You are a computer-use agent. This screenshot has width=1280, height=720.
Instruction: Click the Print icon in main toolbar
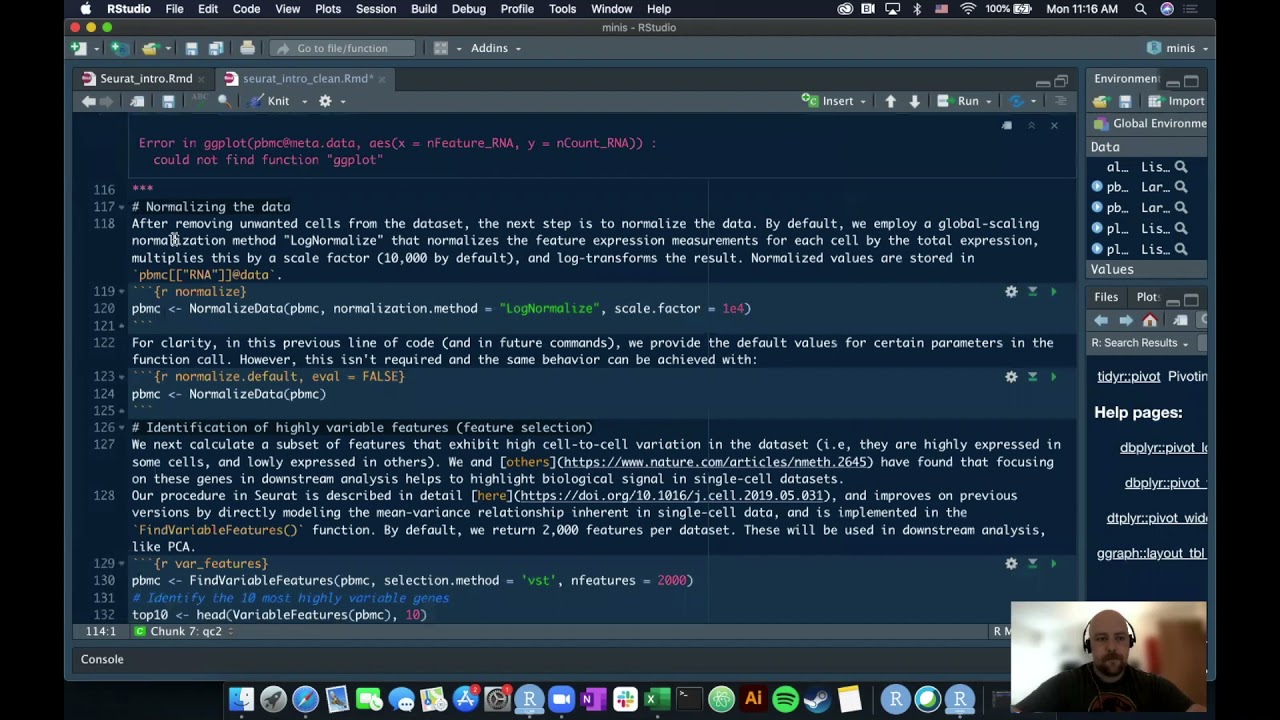(x=247, y=48)
